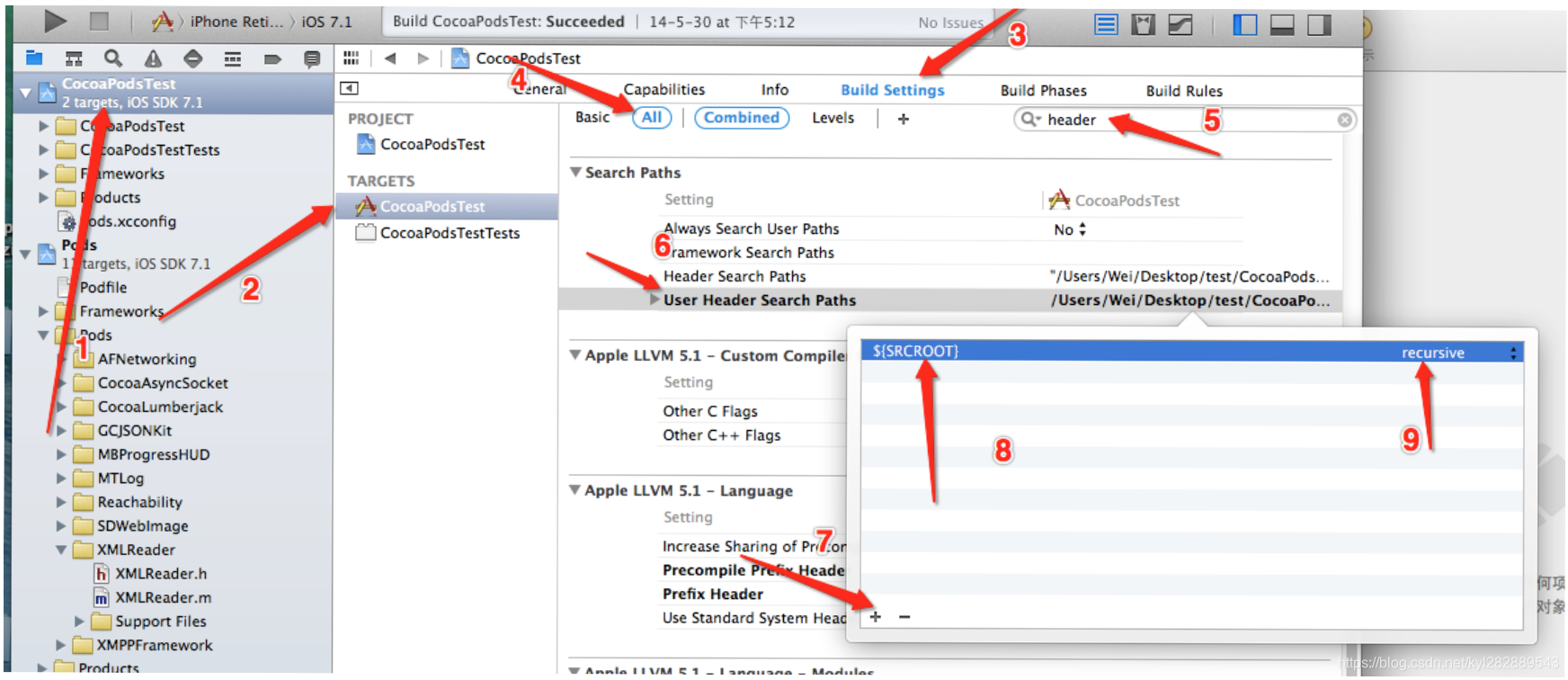This screenshot has height=680, width=1568.
Task: Switch to the Build Phases tab
Action: tap(1043, 90)
